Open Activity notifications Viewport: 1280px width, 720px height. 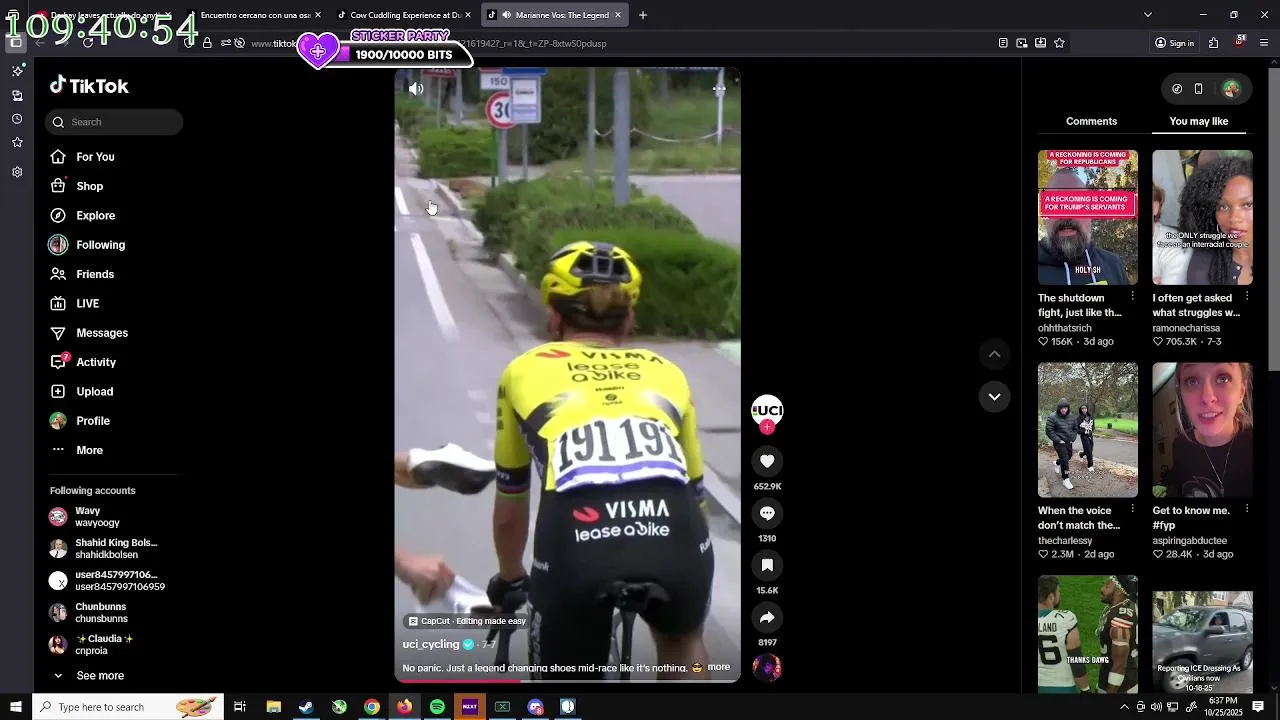point(96,362)
